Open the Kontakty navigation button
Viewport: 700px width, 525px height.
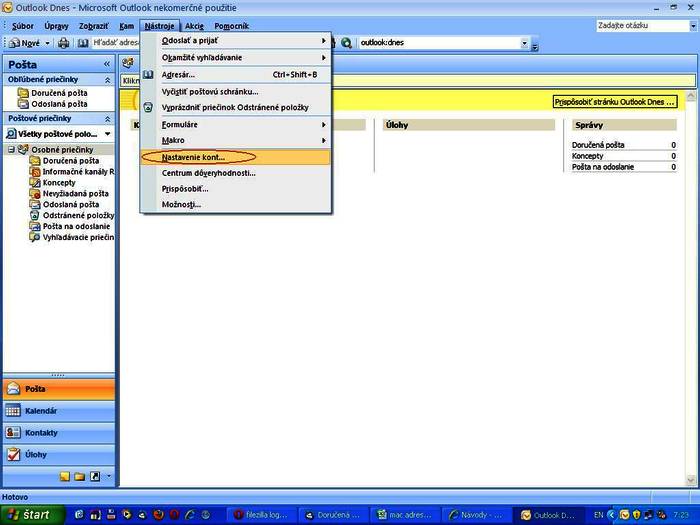59,433
